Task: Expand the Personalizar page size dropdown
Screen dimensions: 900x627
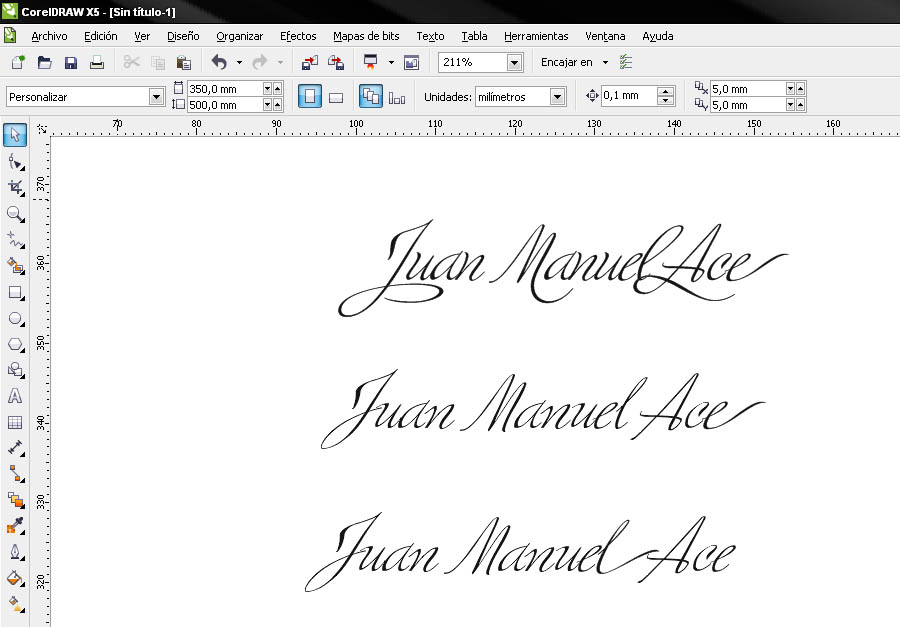Action: point(156,97)
